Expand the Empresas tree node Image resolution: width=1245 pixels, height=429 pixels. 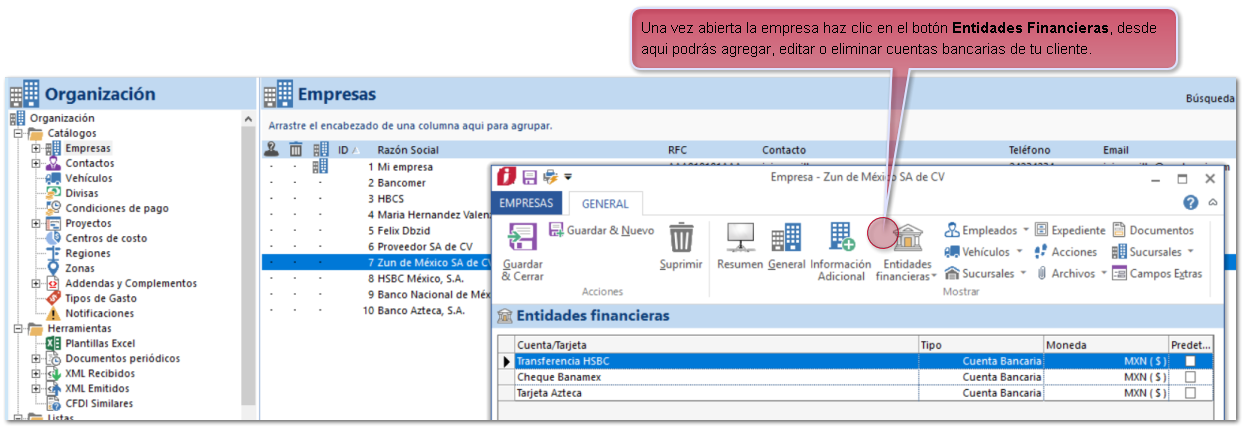tap(36, 148)
